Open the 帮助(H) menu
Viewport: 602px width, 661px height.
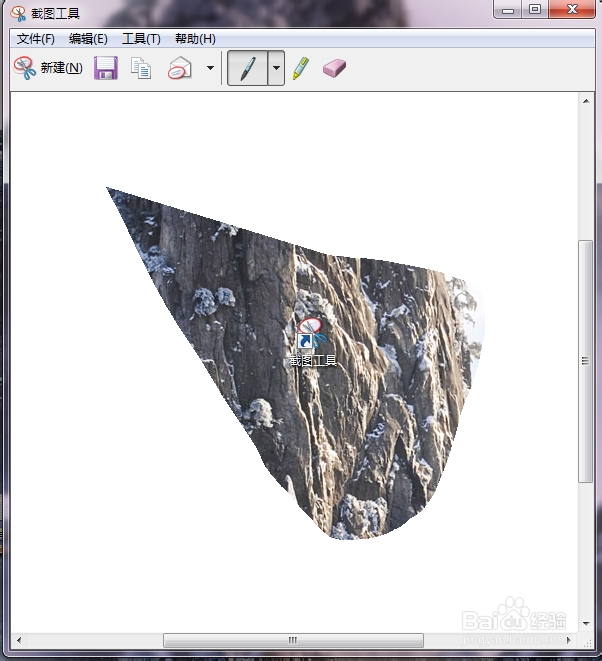click(195, 39)
